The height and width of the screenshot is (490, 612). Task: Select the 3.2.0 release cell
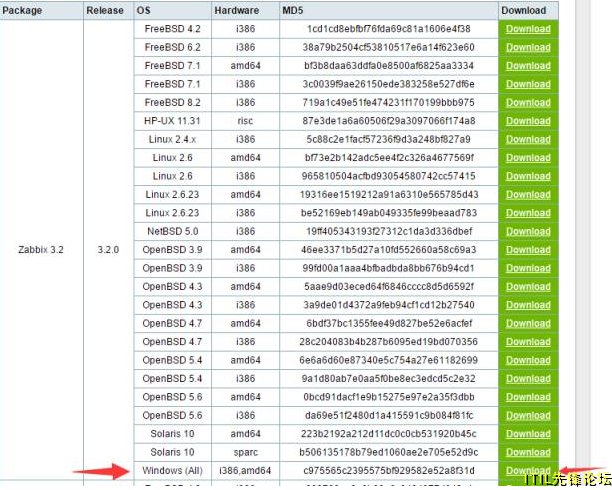pos(108,249)
